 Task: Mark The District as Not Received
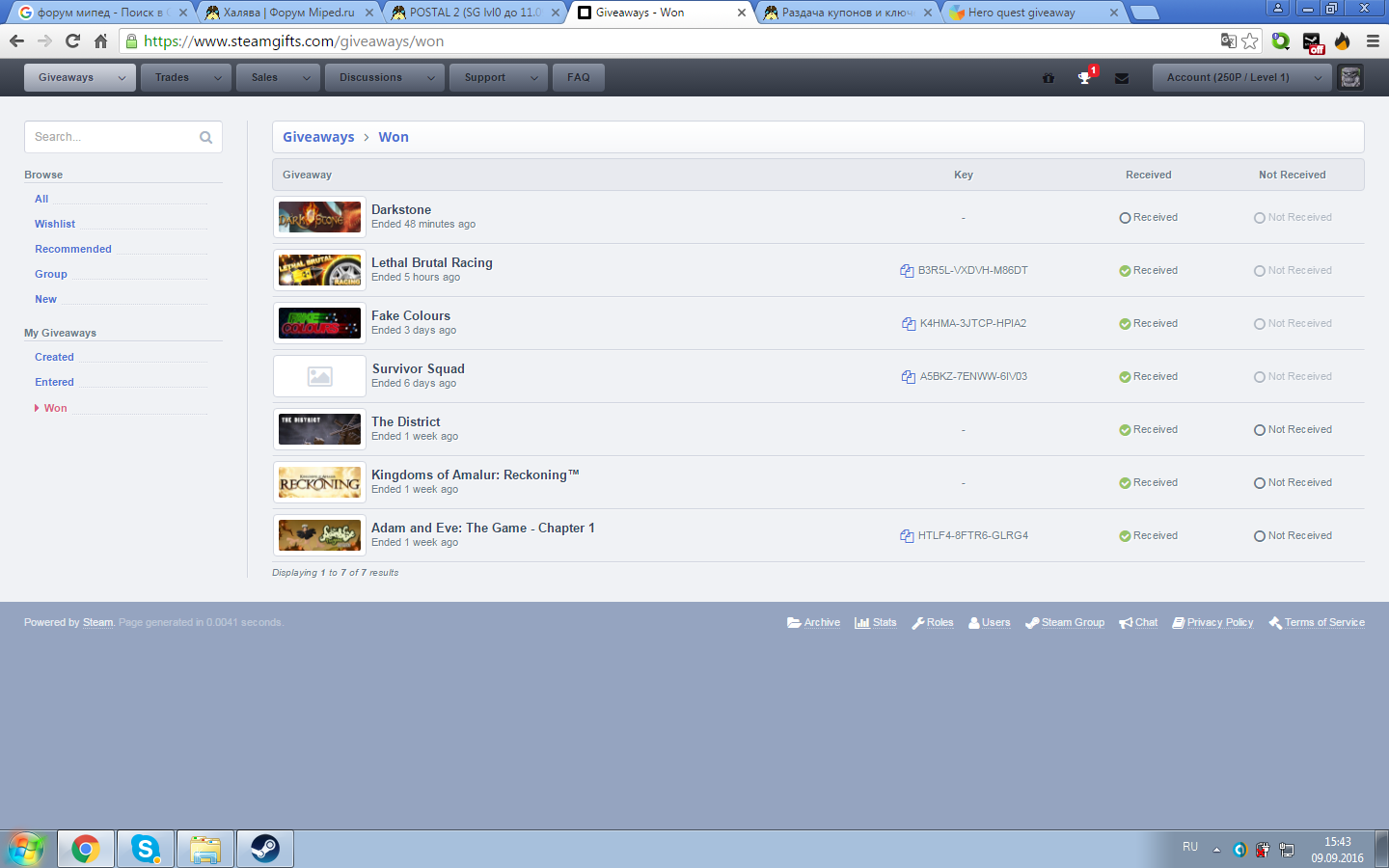(x=1293, y=430)
